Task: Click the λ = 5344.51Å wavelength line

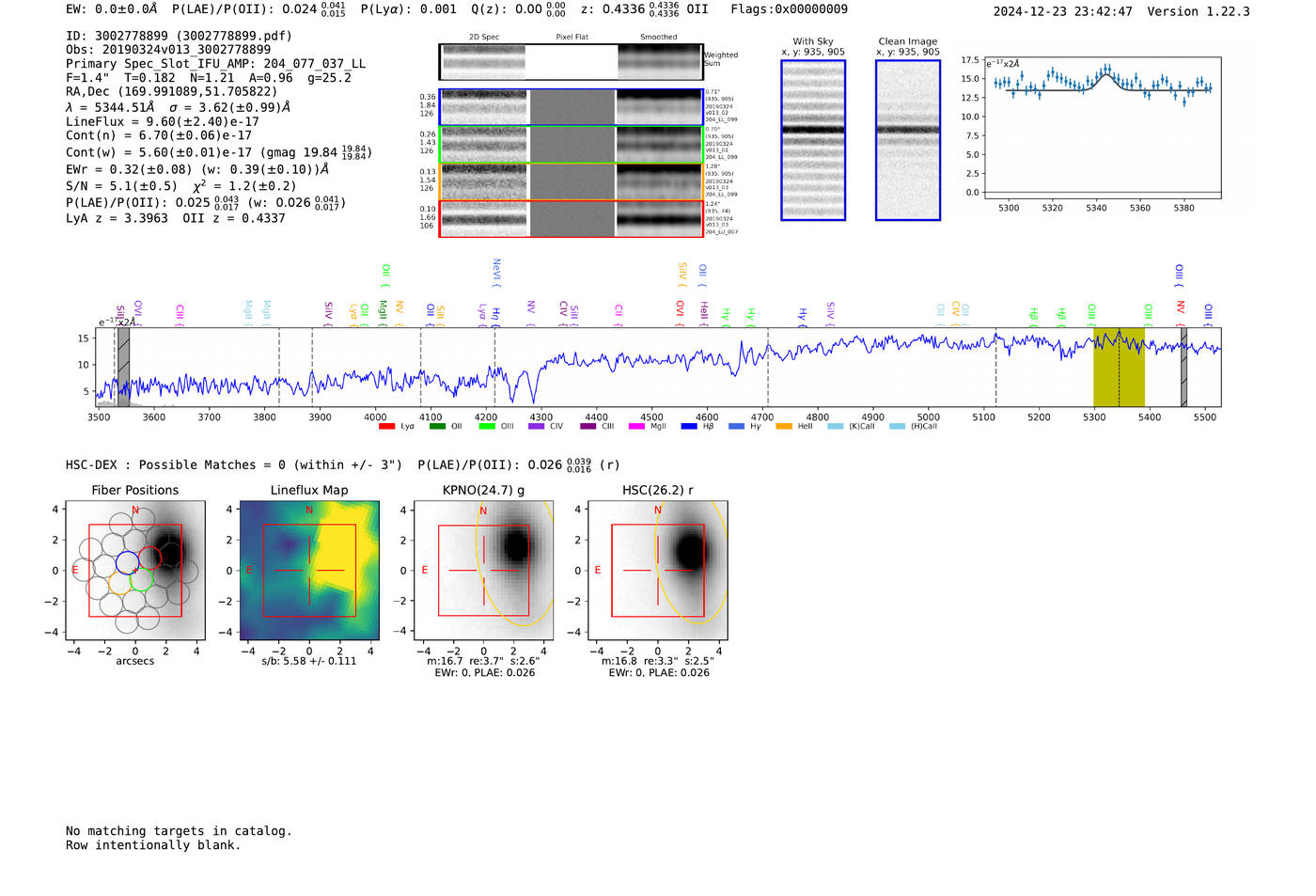Action: tap(179, 107)
